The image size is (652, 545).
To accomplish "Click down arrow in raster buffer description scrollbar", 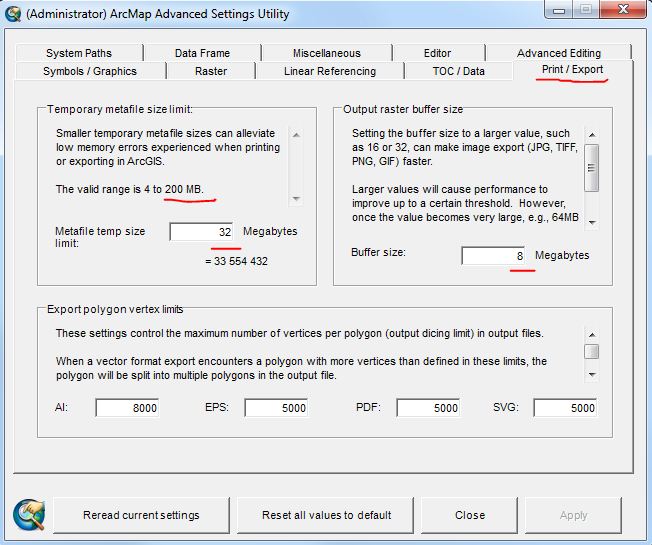I will click(592, 222).
